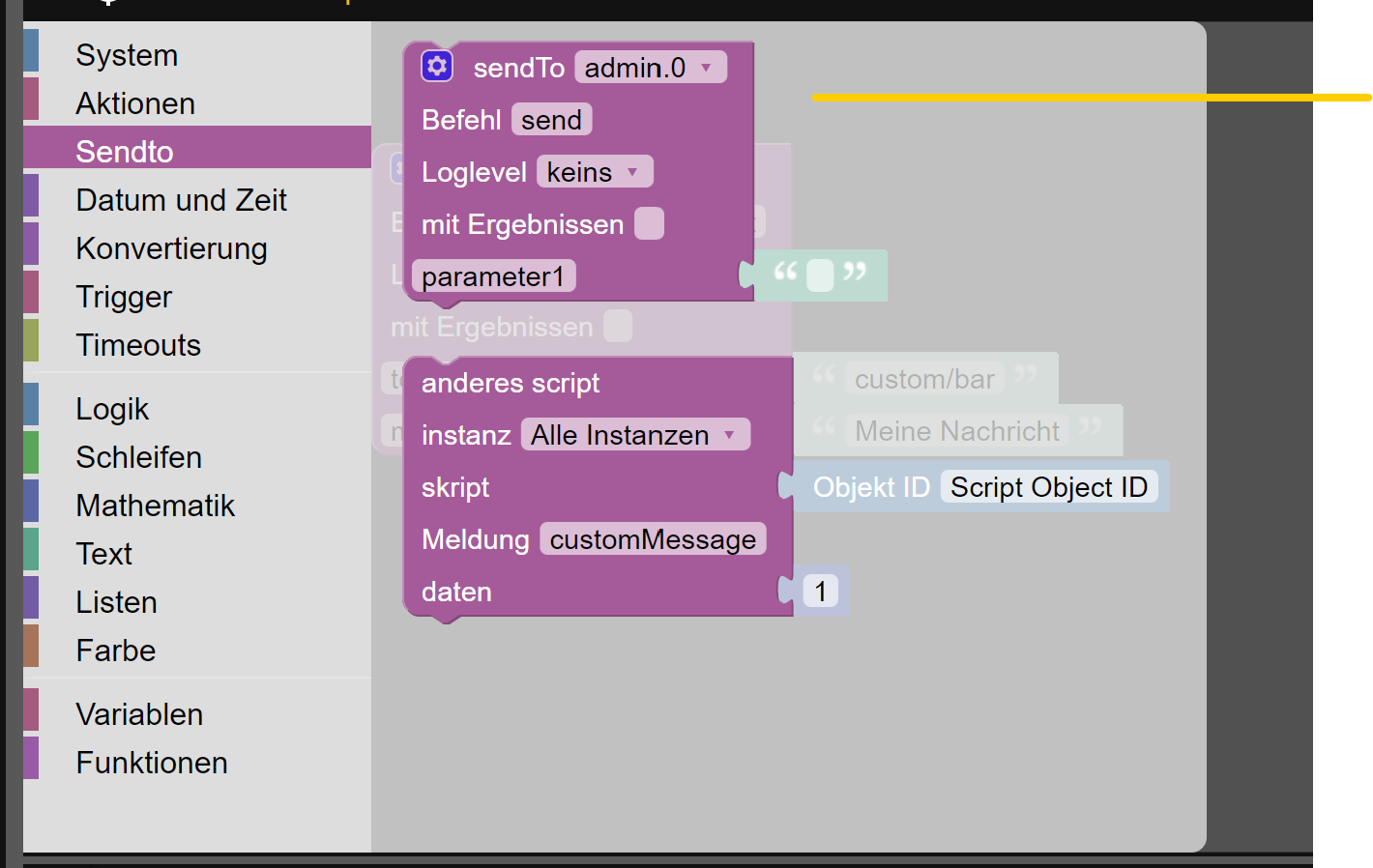Open the Trigger block category
Screen dimensions: 1373x868
(x=124, y=297)
